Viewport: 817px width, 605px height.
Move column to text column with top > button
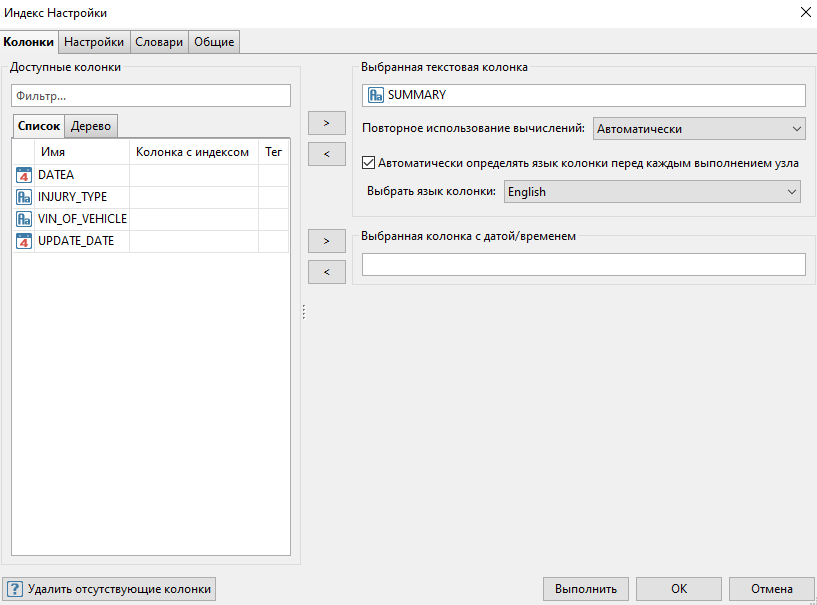coord(327,122)
